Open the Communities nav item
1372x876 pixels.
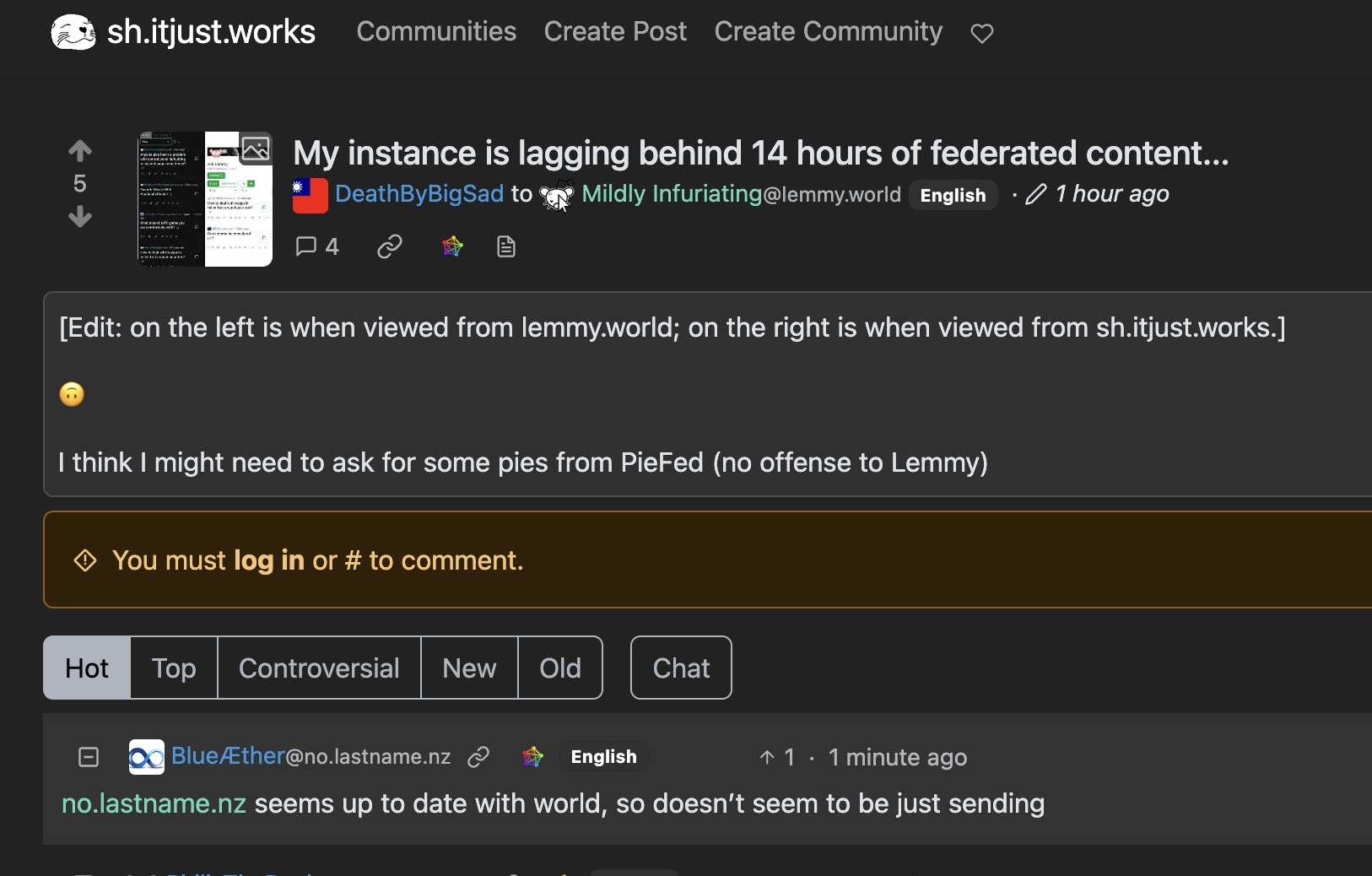click(436, 32)
